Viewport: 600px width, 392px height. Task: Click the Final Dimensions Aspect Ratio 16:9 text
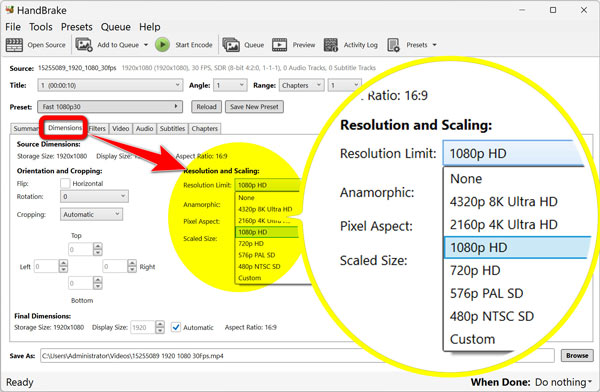251,327
